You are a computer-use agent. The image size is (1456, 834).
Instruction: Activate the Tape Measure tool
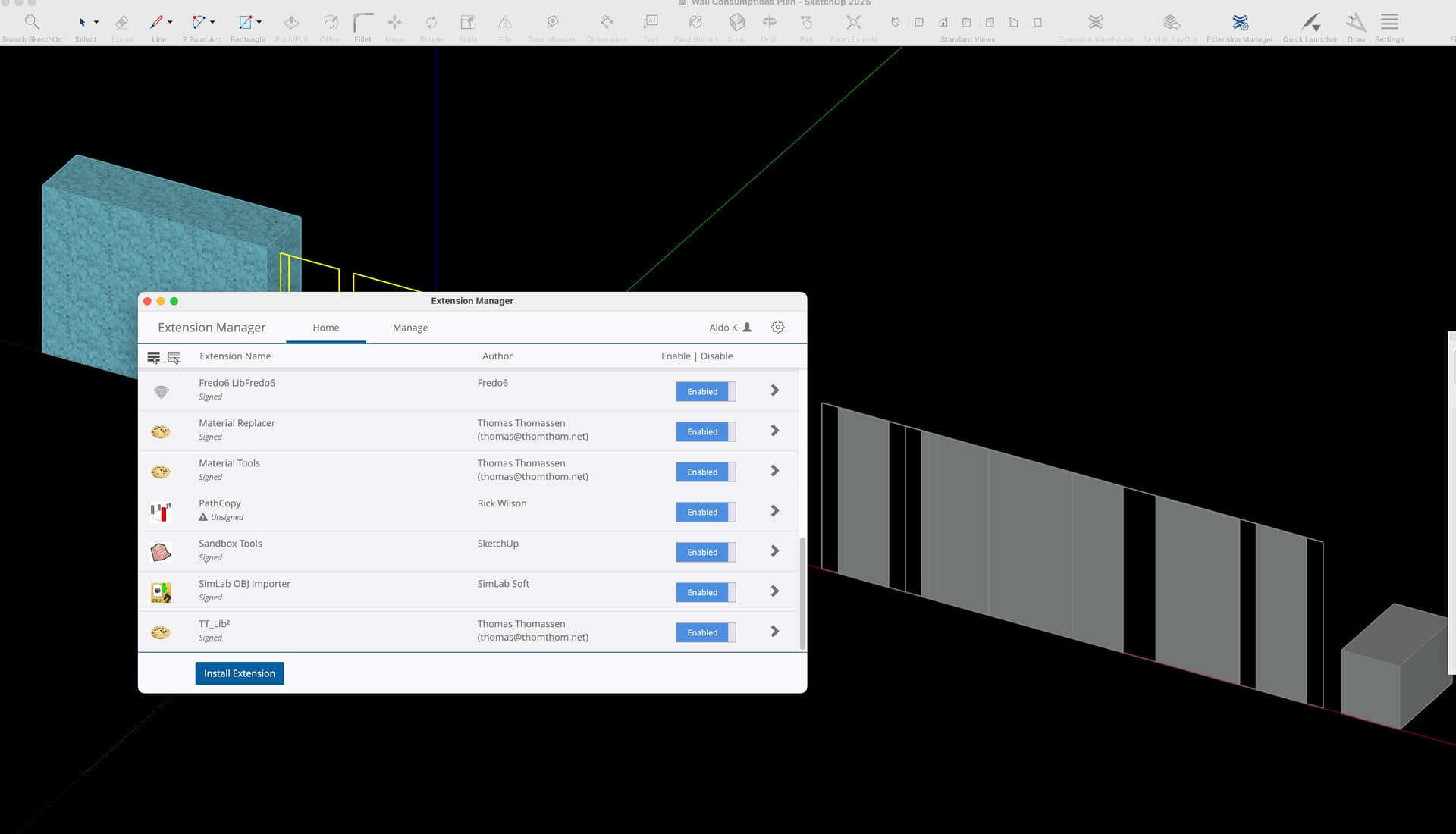[x=552, y=23]
